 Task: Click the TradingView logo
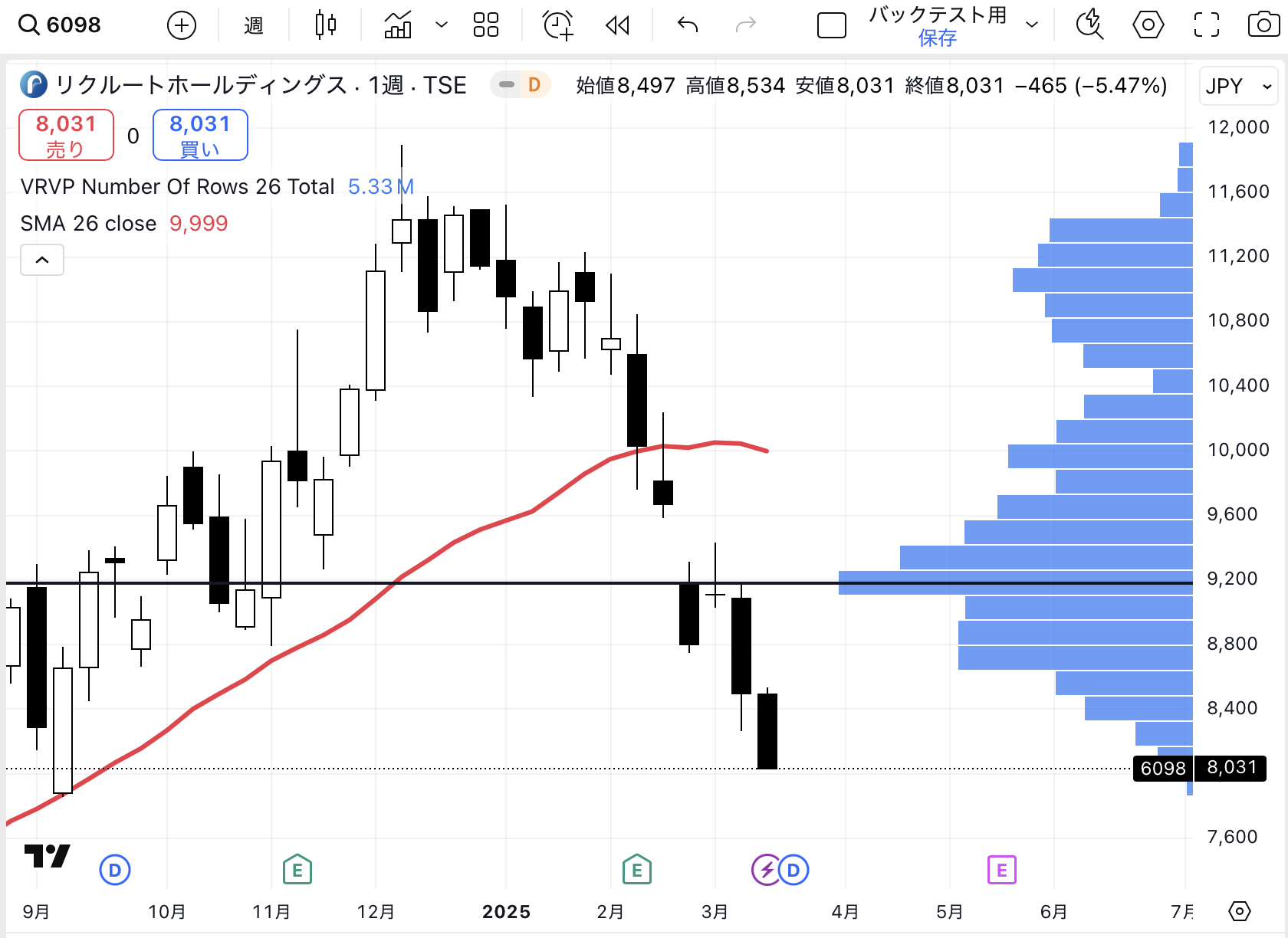tap(48, 855)
